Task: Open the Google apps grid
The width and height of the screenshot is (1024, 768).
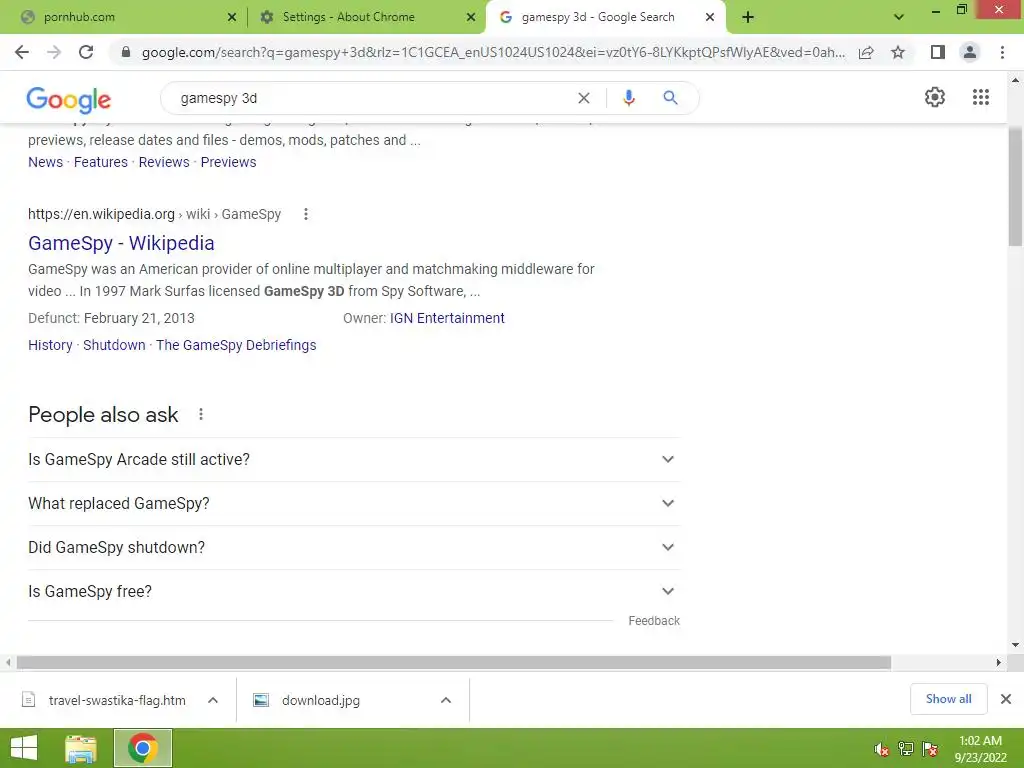Action: [981, 97]
